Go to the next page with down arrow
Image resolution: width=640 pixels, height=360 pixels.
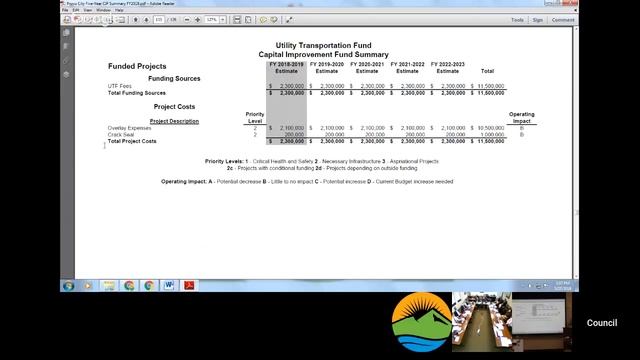146,20
